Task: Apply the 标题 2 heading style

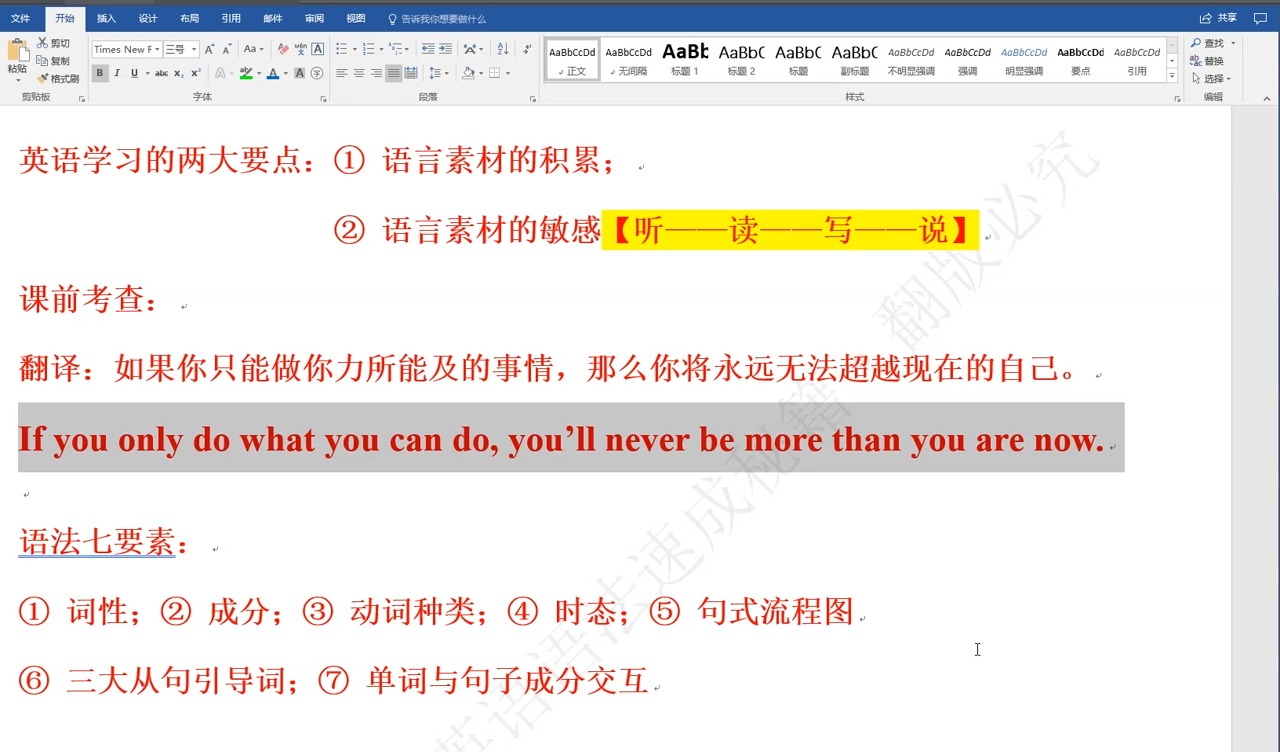Action: [x=741, y=60]
